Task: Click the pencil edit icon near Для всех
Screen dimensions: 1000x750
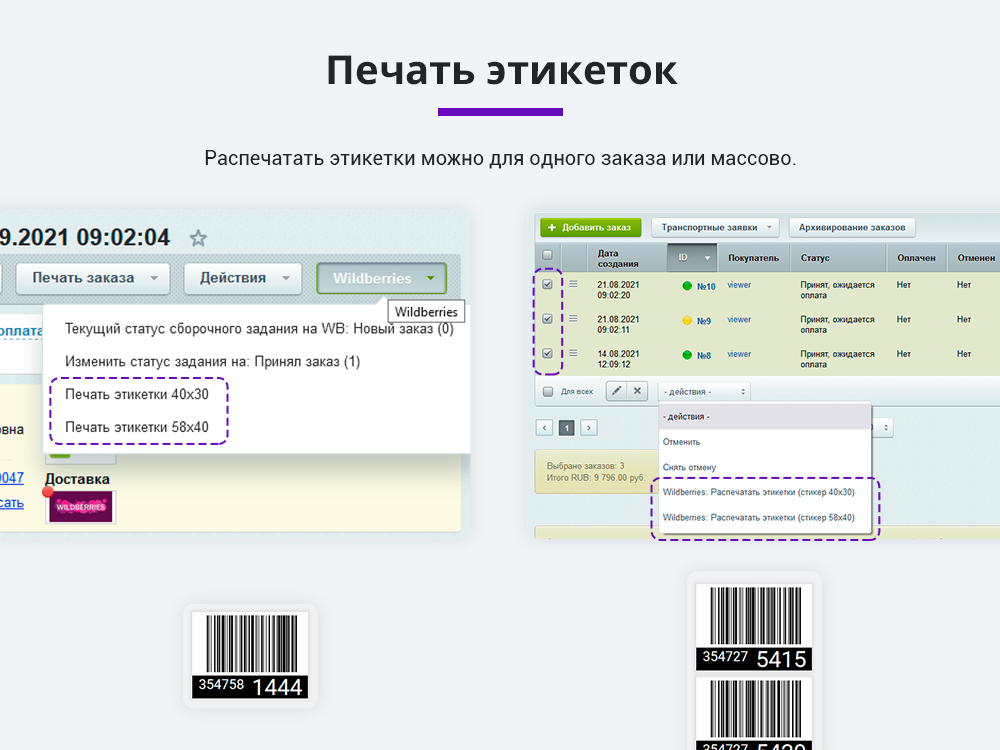Action: tap(617, 391)
